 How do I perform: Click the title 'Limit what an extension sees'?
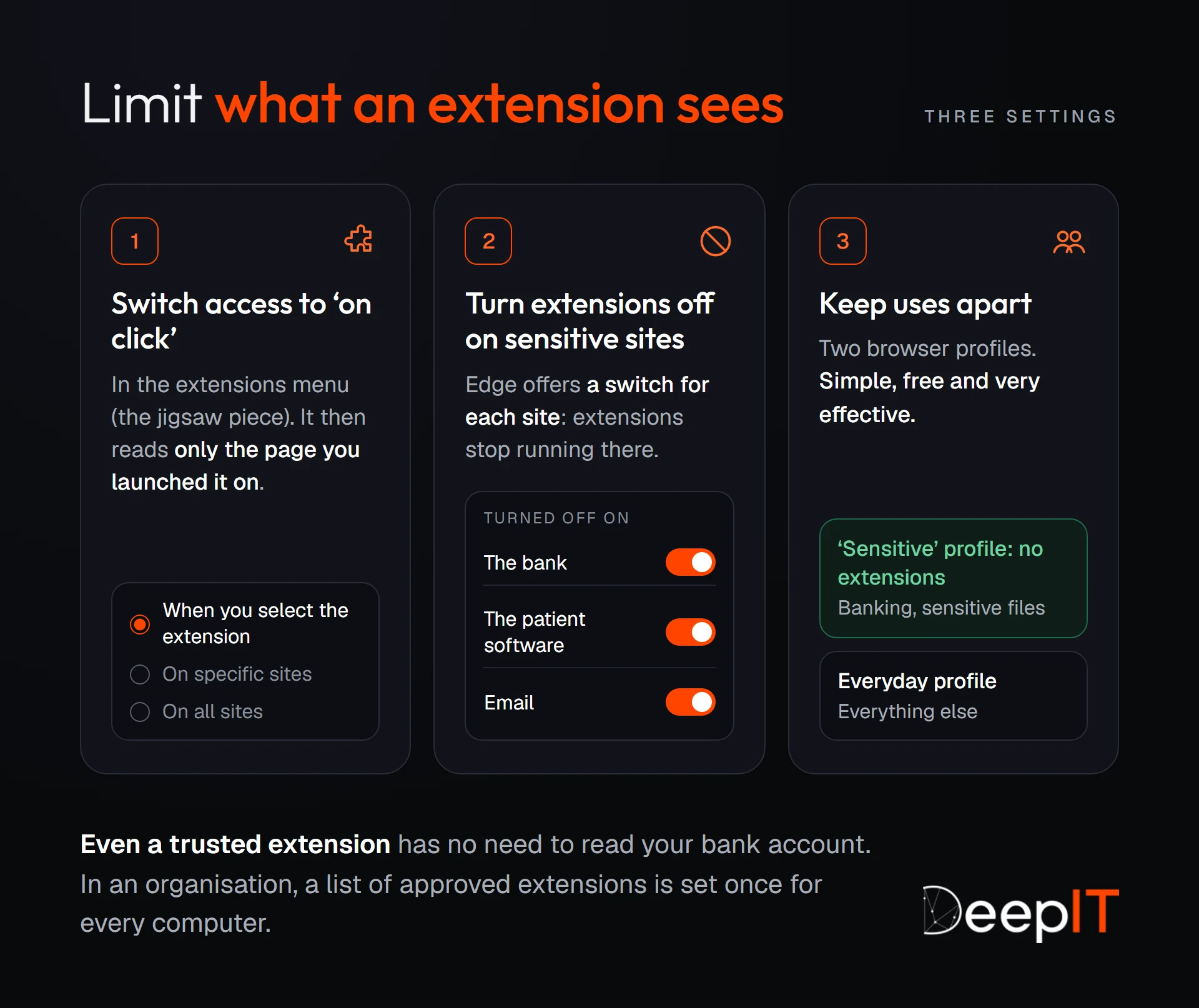pyautogui.click(x=432, y=104)
